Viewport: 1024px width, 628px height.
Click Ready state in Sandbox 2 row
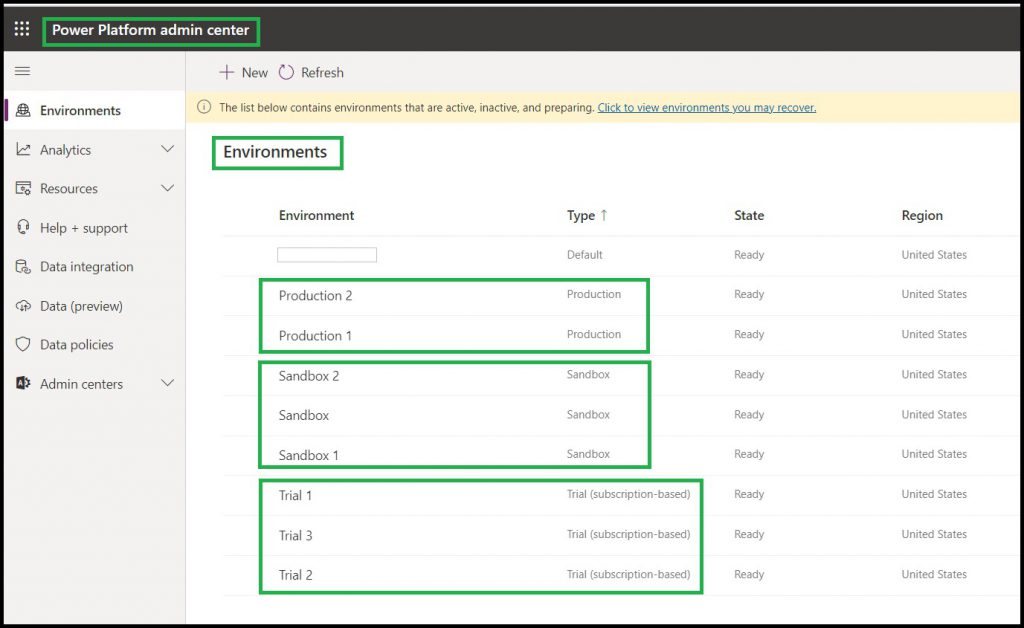pyautogui.click(x=748, y=375)
